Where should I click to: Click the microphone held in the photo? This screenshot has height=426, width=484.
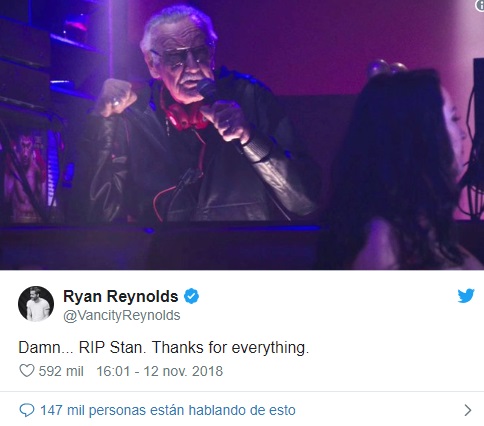pyautogui.click(x=209, y=92)
